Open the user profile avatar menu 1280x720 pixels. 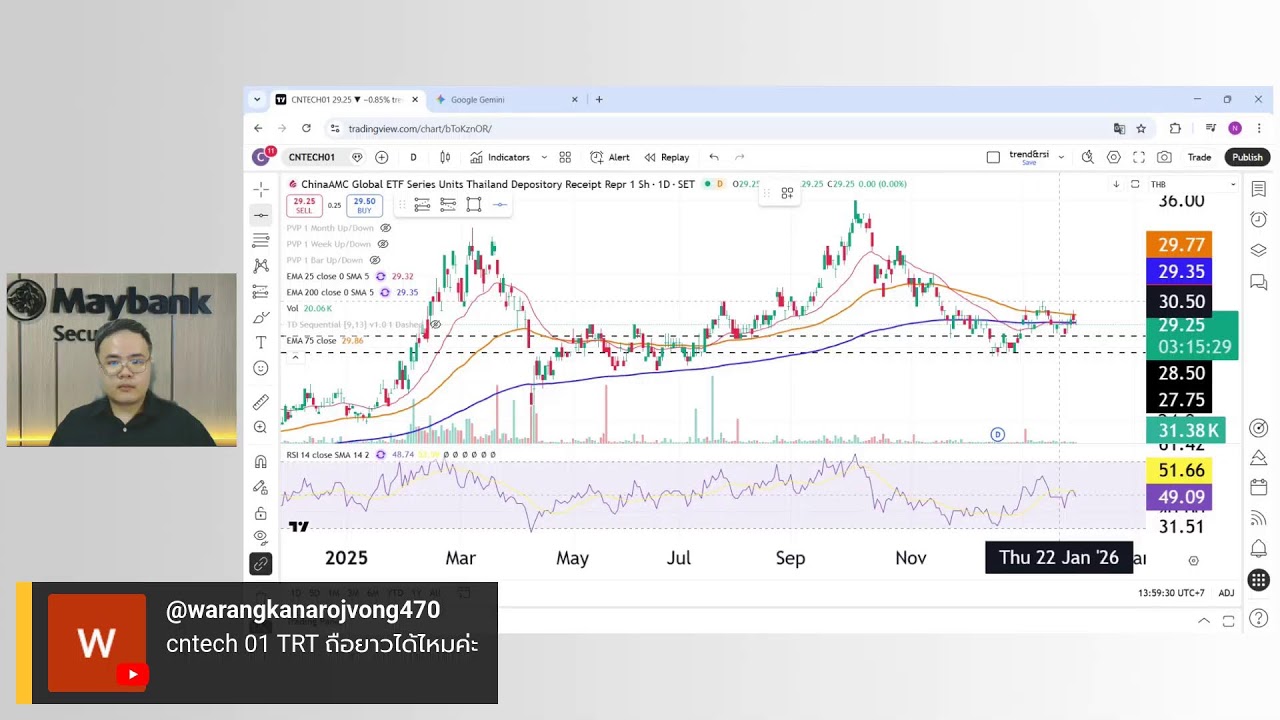coord(262,156)
